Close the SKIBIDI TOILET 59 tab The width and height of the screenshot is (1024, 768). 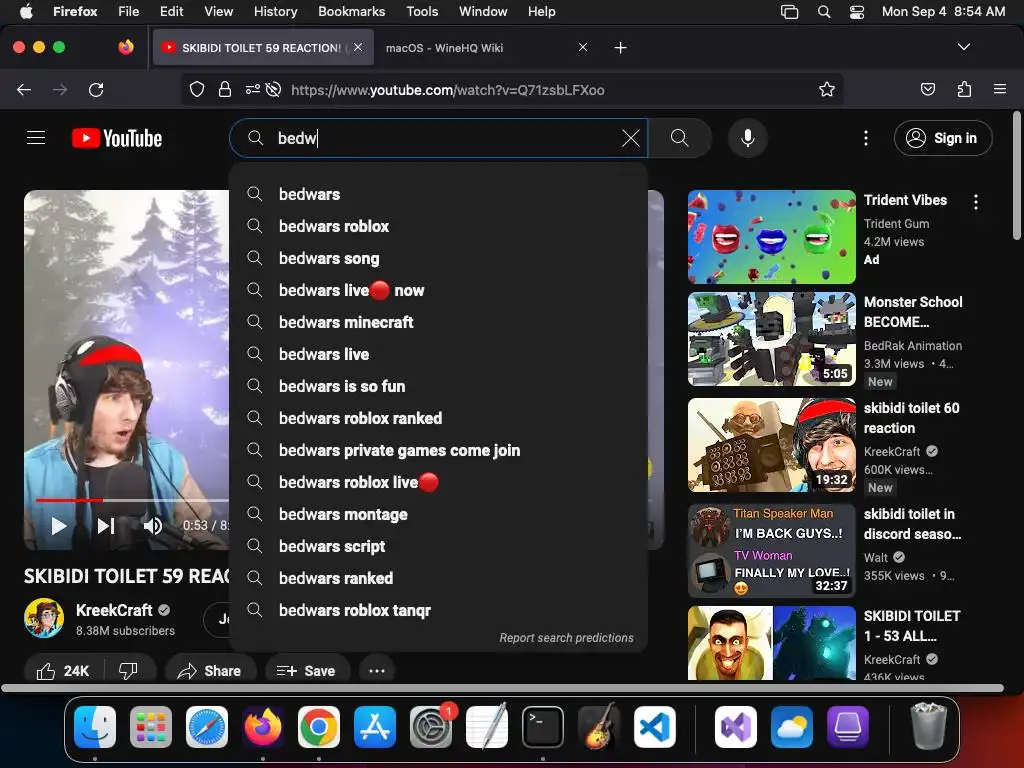click(358, 47)
